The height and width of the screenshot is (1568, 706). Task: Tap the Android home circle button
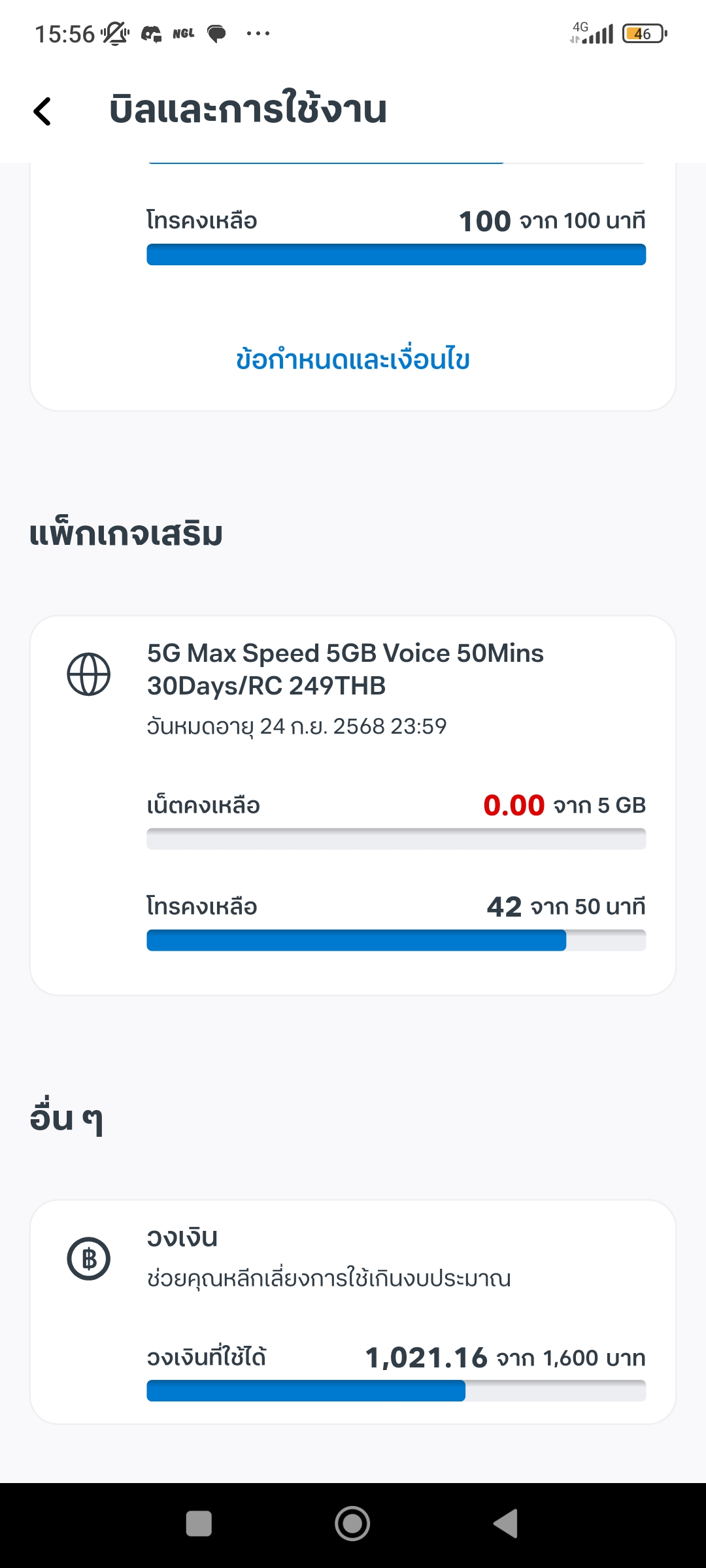tap(352, 1524)
